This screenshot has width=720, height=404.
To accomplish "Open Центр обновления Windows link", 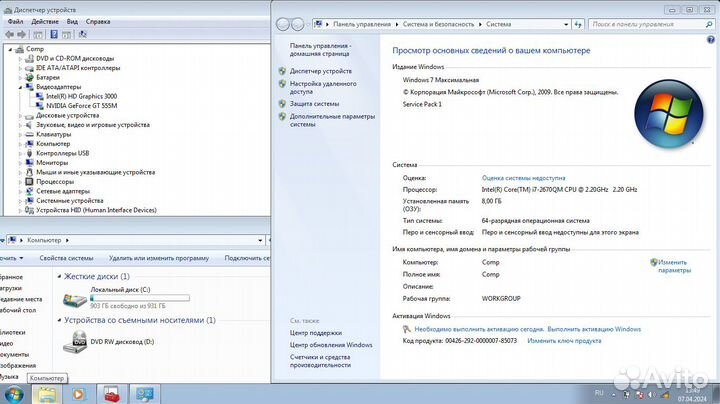I will (331, 345).
